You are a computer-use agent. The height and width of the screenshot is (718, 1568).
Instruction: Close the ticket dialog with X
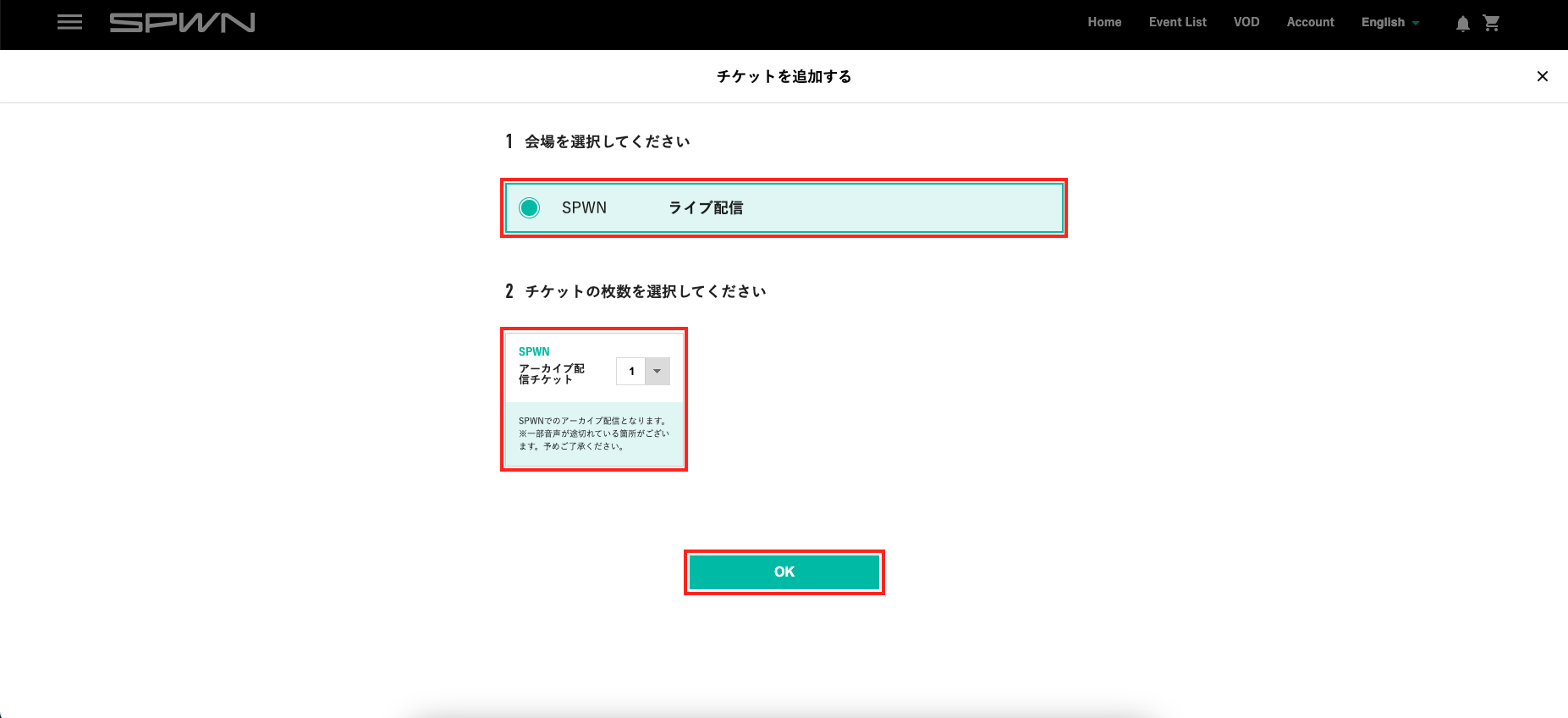[1543, 76]
